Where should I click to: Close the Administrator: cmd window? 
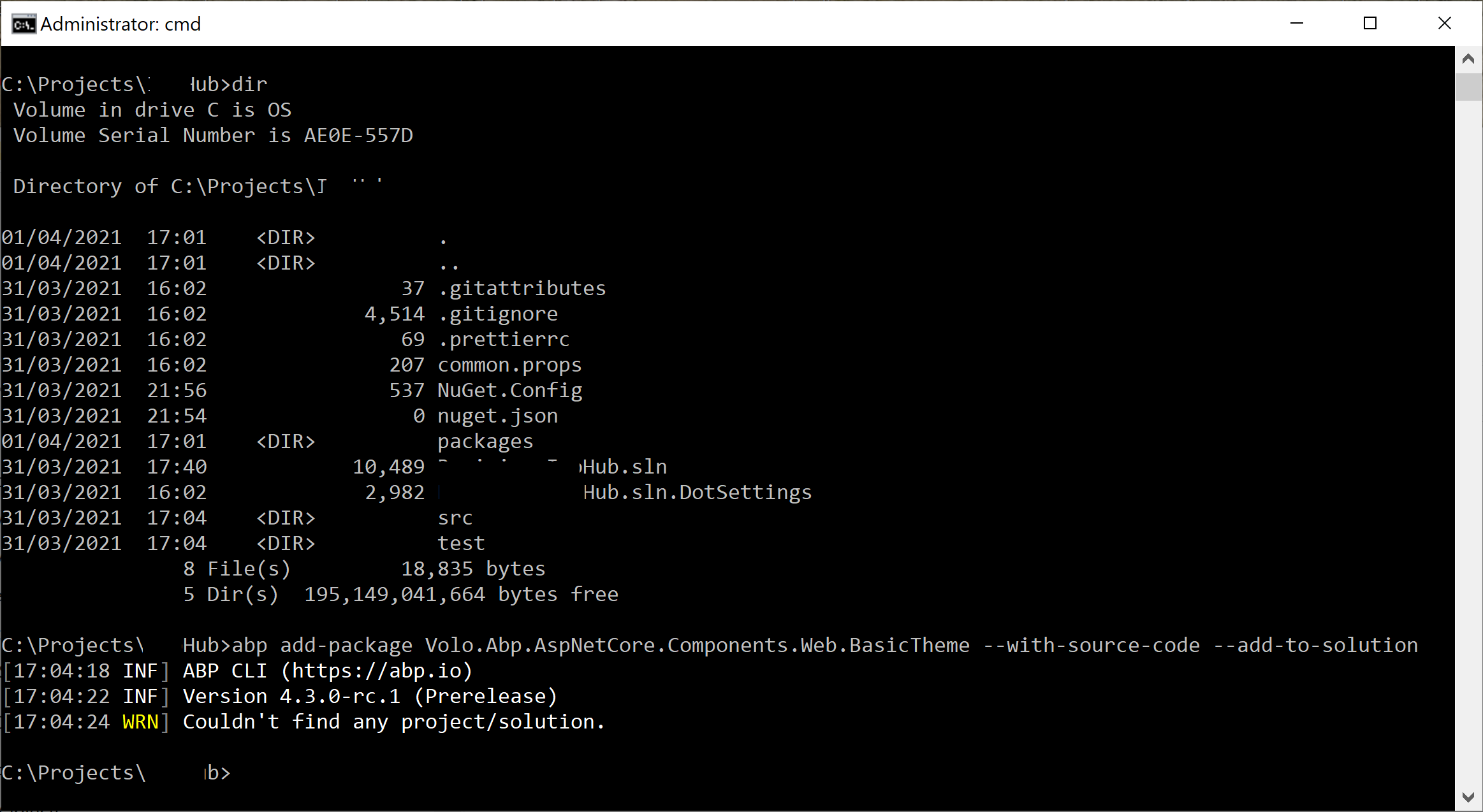pyautogui.click(x=1444, y=23)
